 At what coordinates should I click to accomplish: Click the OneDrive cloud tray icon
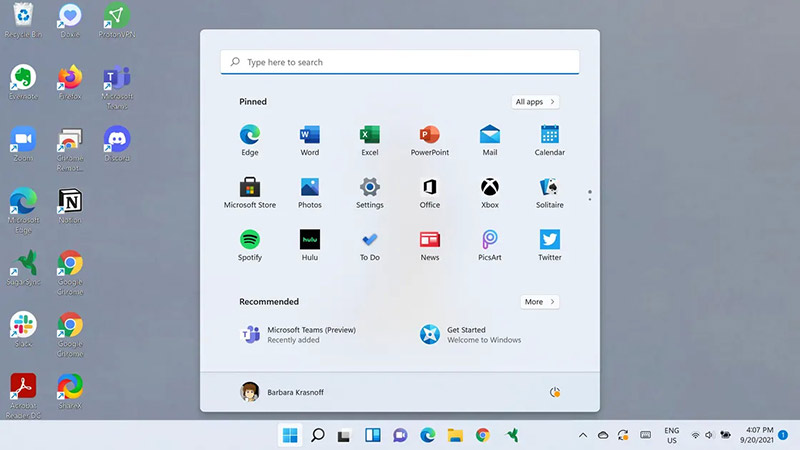click(x=603, y=435)
